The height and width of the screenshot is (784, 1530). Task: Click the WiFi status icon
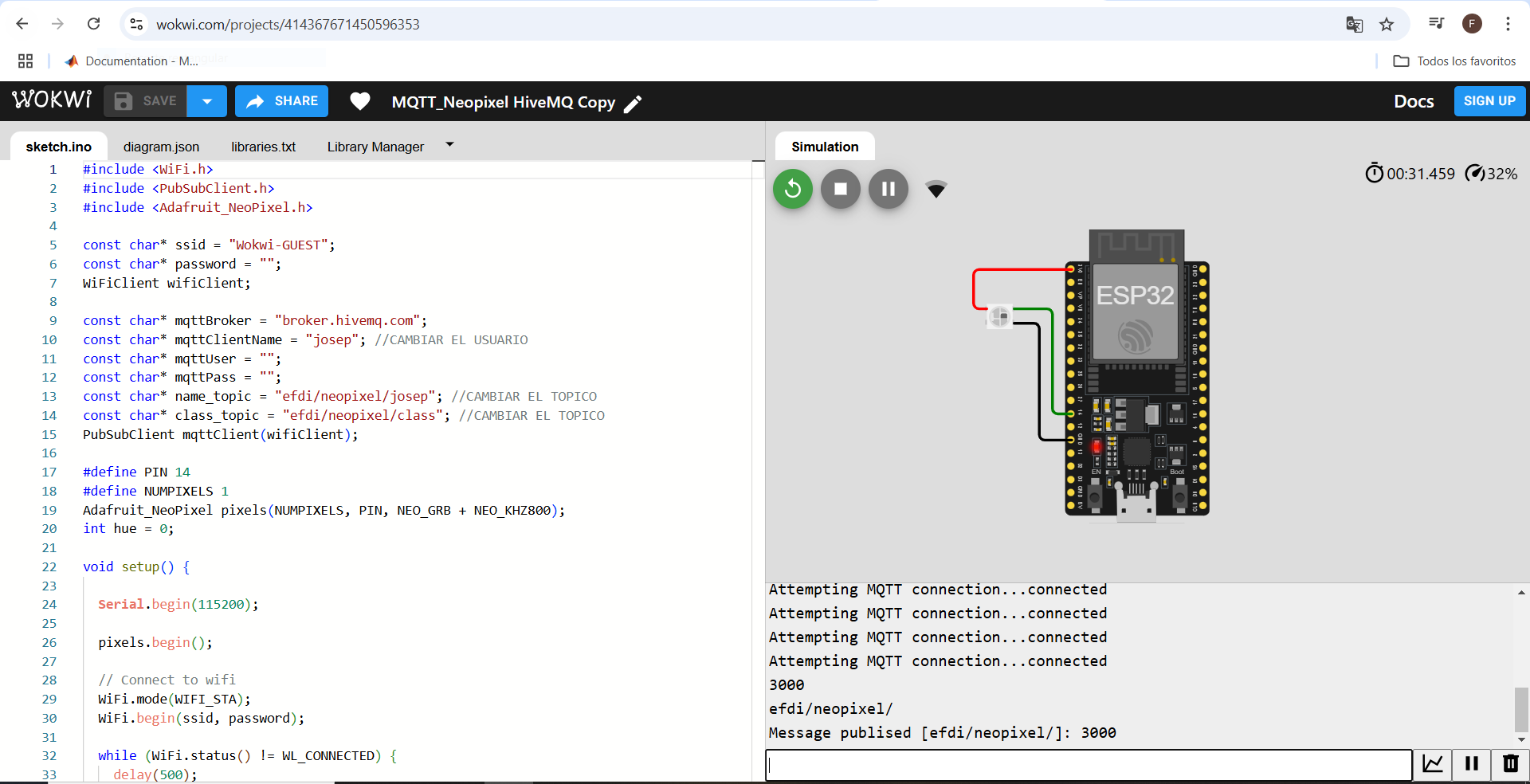[x=936, y=189]
